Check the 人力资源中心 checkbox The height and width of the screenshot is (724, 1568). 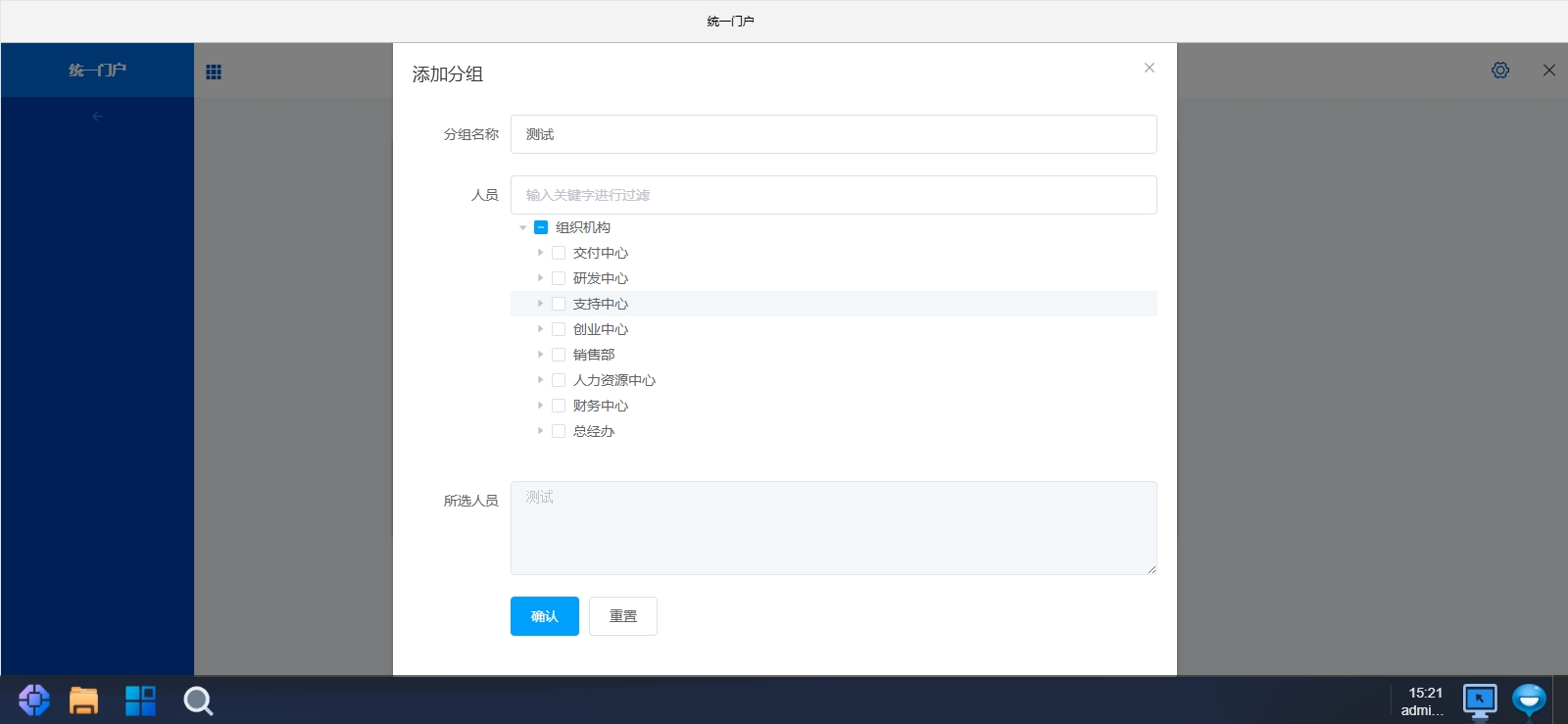coord(559,380)
